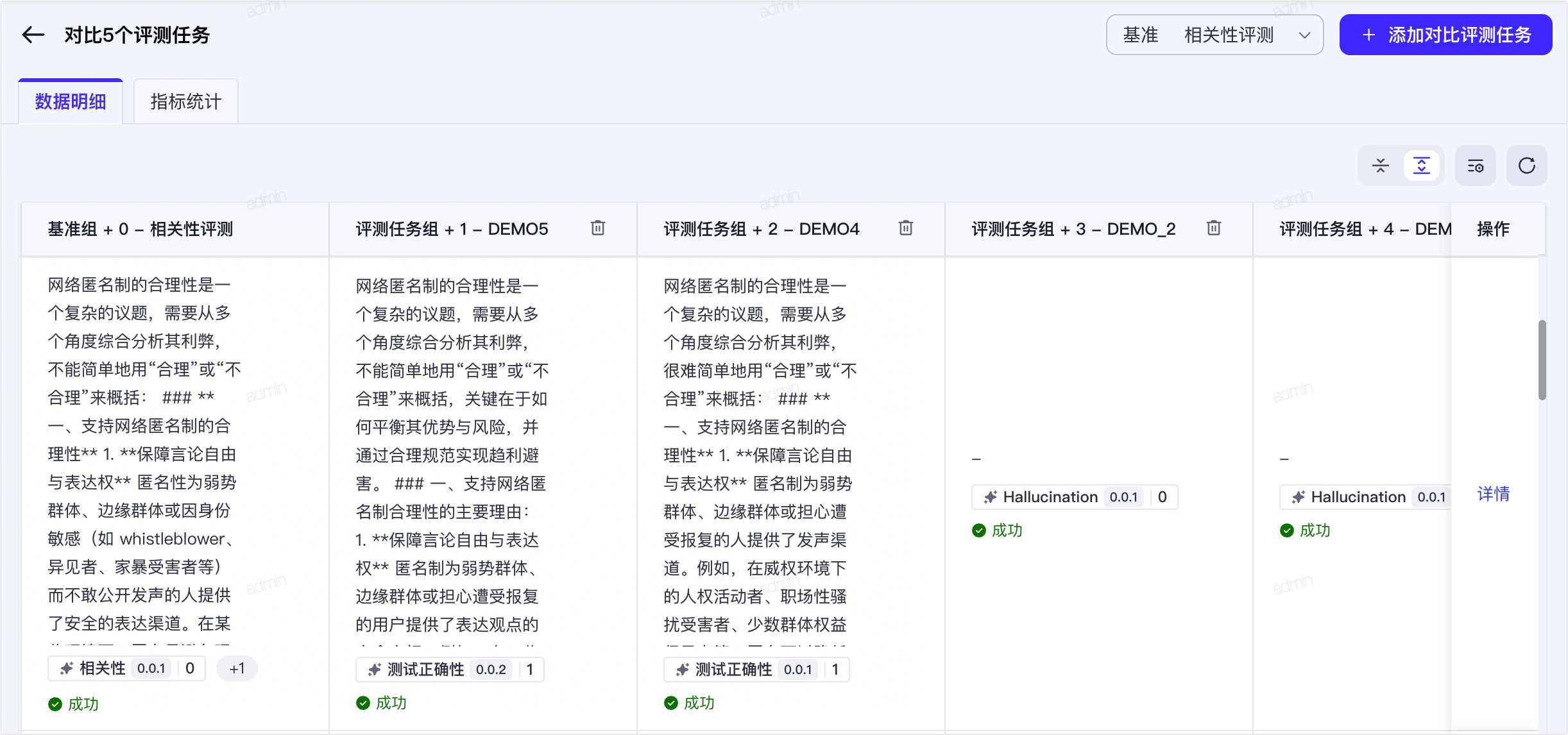
Task: Go back using the left arrow icon
Action: [x=33, y=35]
